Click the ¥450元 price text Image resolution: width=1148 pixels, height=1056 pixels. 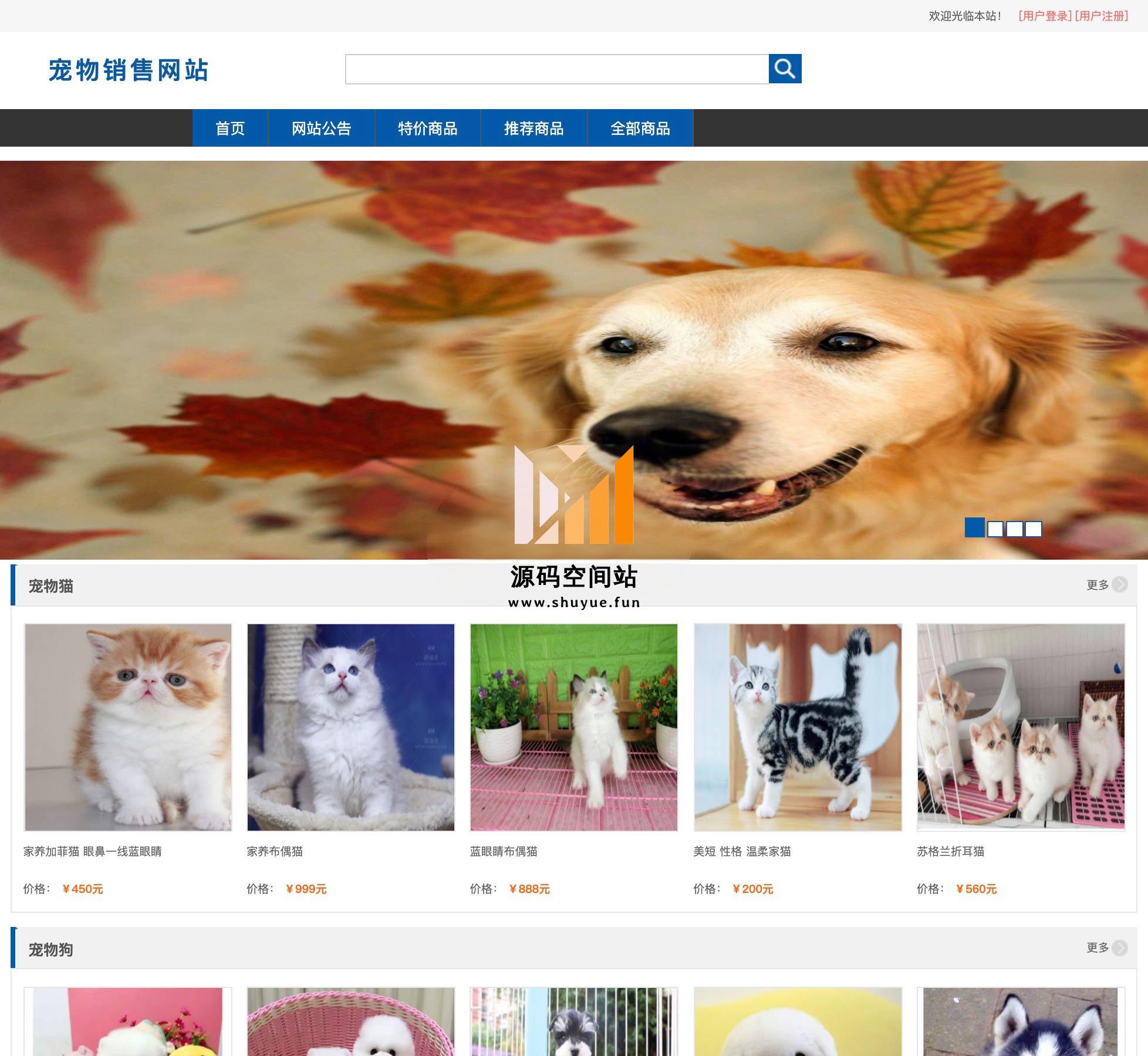(x=83, y=889)
